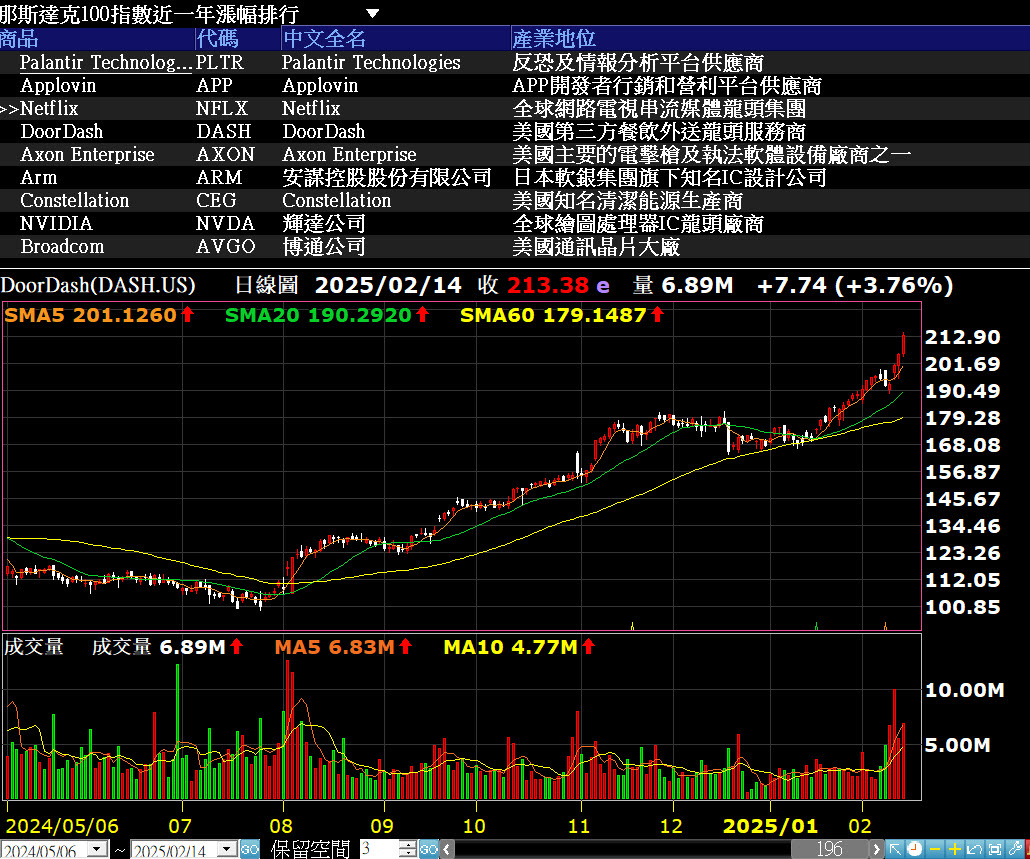The width and height of the screenshot is (1030, 859).
Task: Select the arrow pointer tool icon
Action: 895,849
